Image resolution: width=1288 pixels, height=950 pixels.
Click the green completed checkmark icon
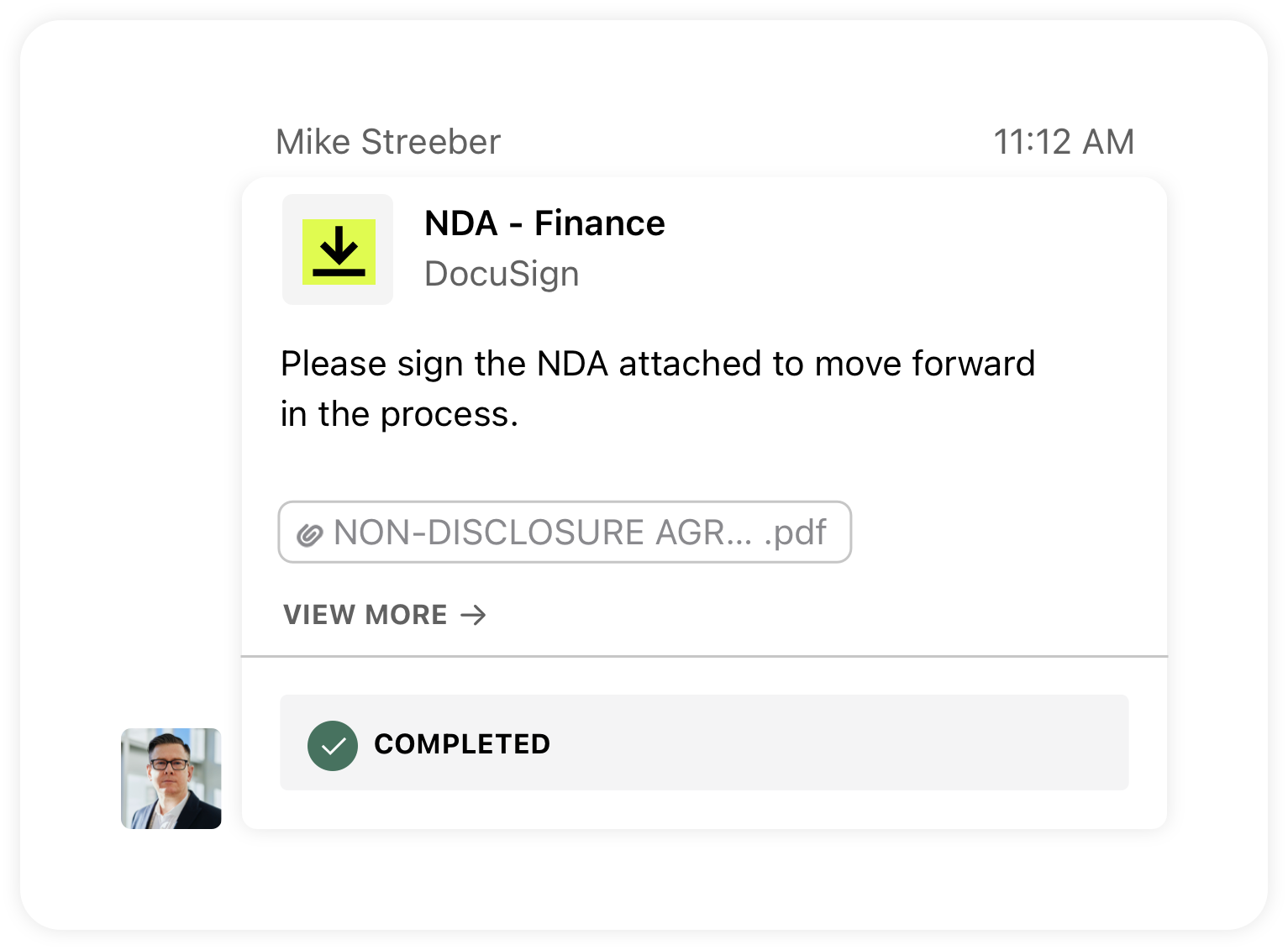tap(333, 746)
